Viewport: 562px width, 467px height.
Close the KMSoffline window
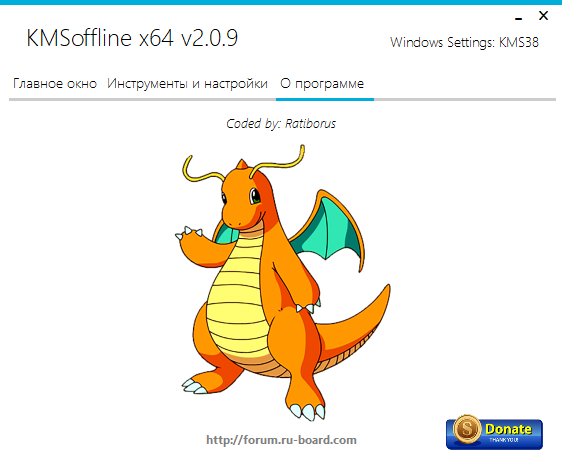pos(543,16)
